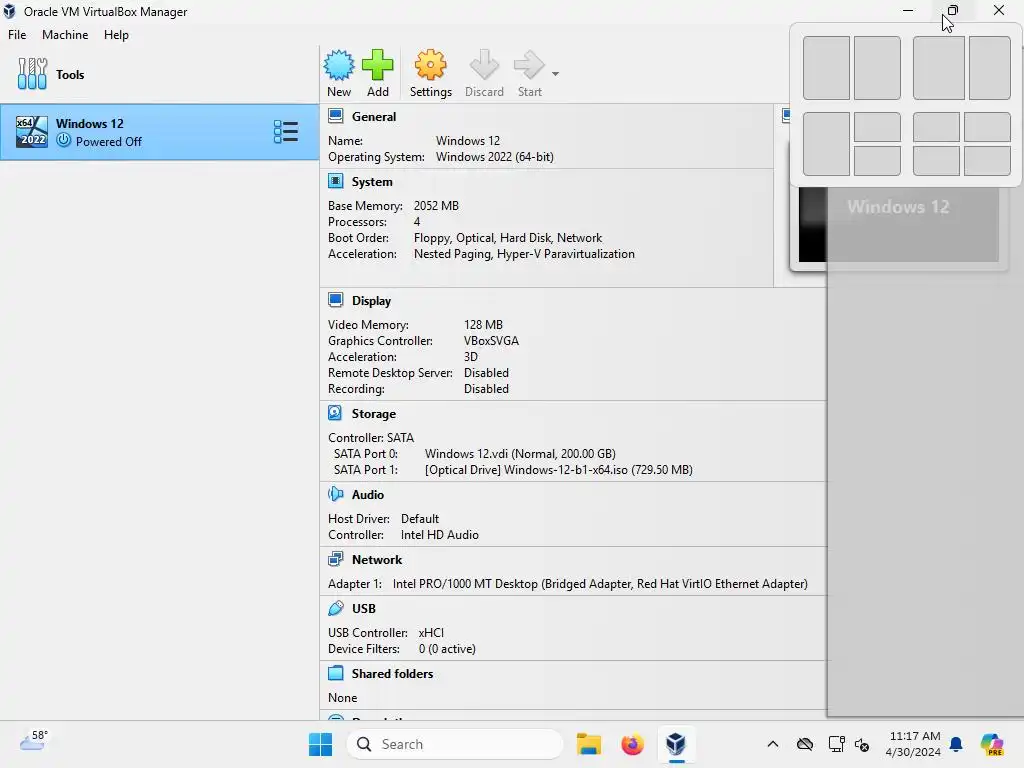Screen dimensions: 1024x768
Task: Click the General section icon
Action: point(336,116)
